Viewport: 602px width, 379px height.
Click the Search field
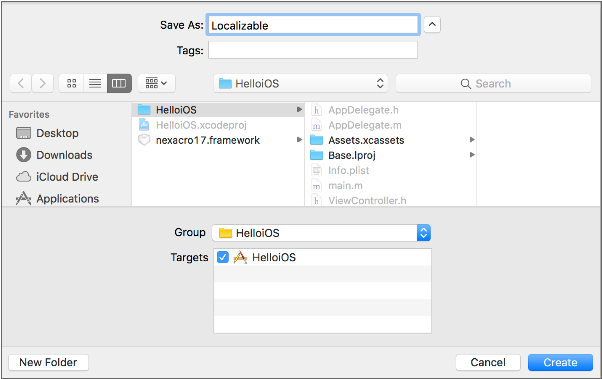[x=493, y=83]
